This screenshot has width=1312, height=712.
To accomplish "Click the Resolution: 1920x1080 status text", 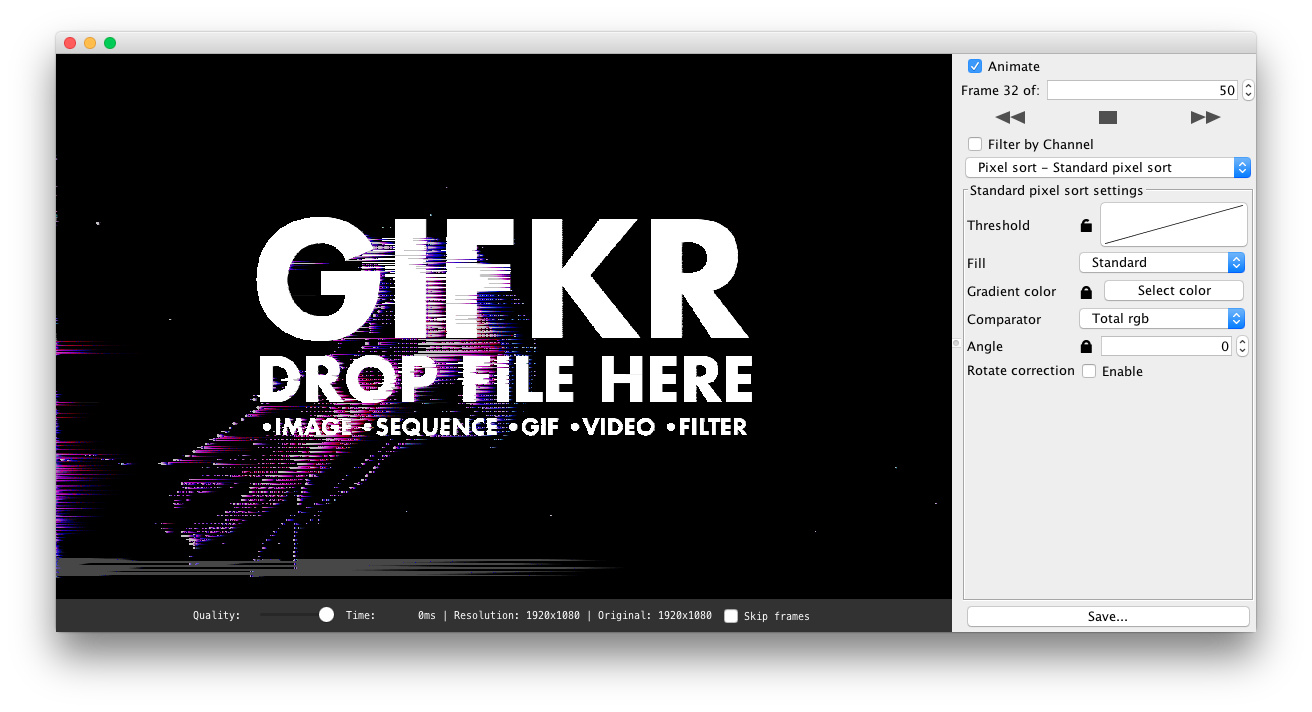I will (x=516, y=616).
